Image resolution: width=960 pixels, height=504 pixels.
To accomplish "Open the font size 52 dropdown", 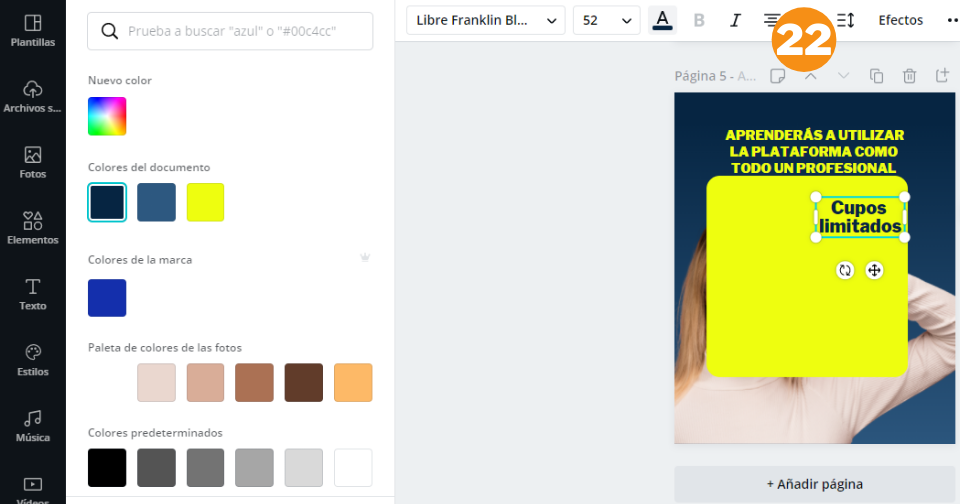I will (607, 20).
